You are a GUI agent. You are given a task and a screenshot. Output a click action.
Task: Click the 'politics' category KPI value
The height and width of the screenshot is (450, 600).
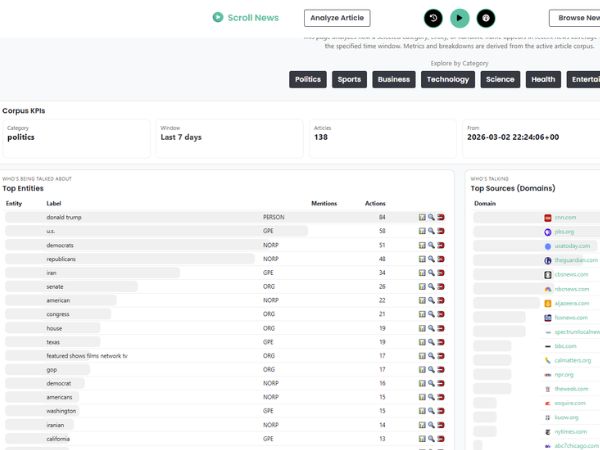[x=21, y=137]
